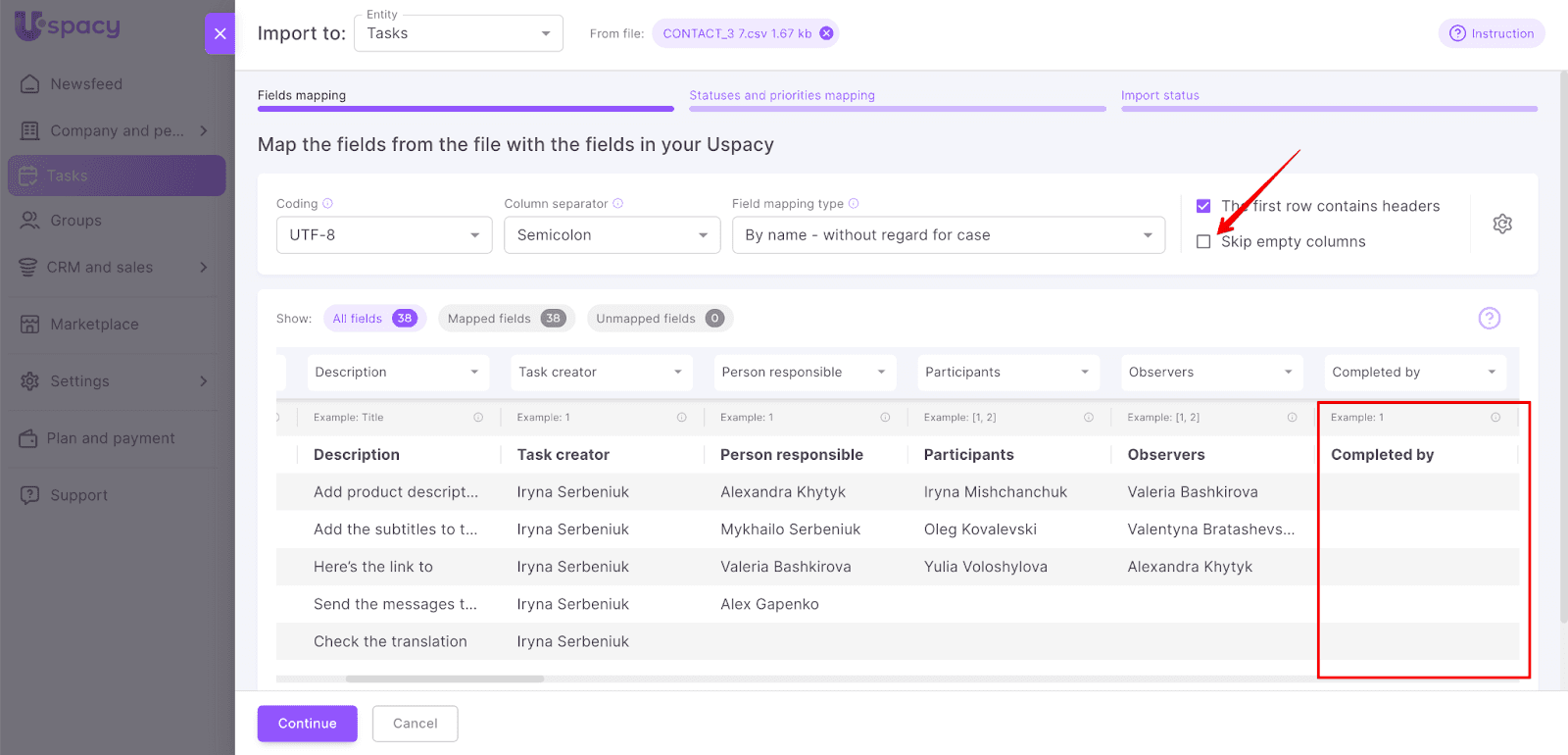Switch to Statuses and priorities mapping step
The image size is (1568, 755).
pos(781,95)
